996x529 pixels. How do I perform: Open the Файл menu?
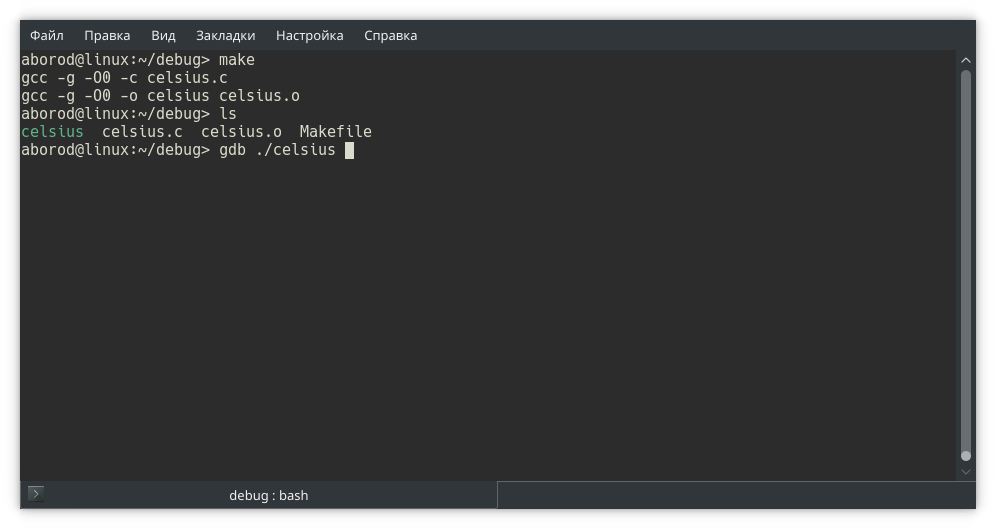(x=47, y=35)
